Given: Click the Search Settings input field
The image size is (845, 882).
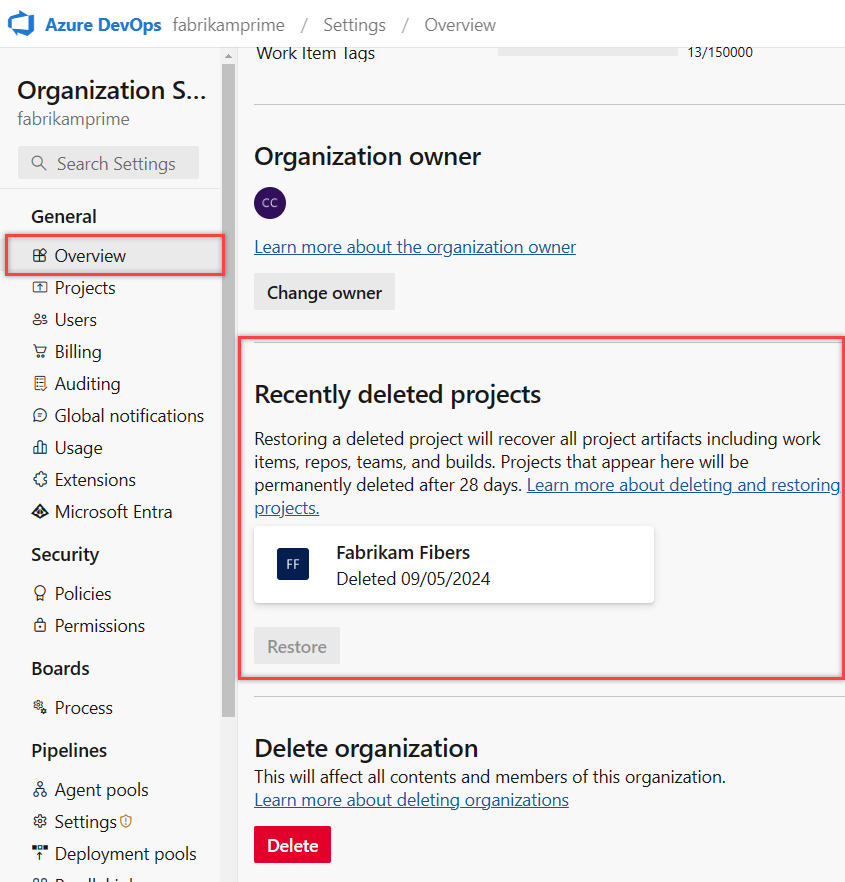Looking at the screenshot, I should pyautogui.click(x=108, y=162).
